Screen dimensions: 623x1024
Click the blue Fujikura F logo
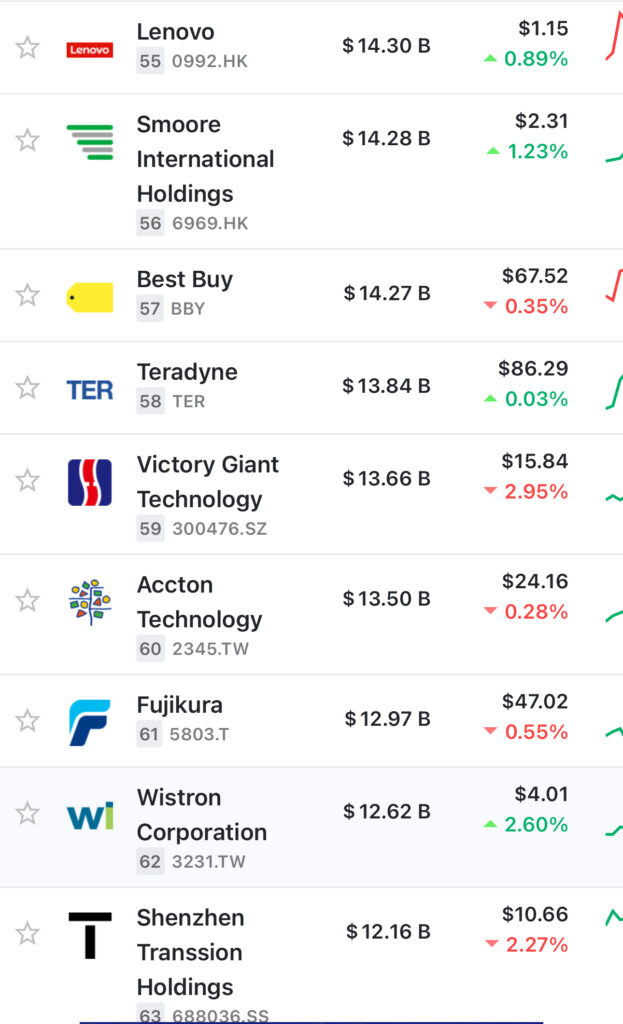pos(90,722)
